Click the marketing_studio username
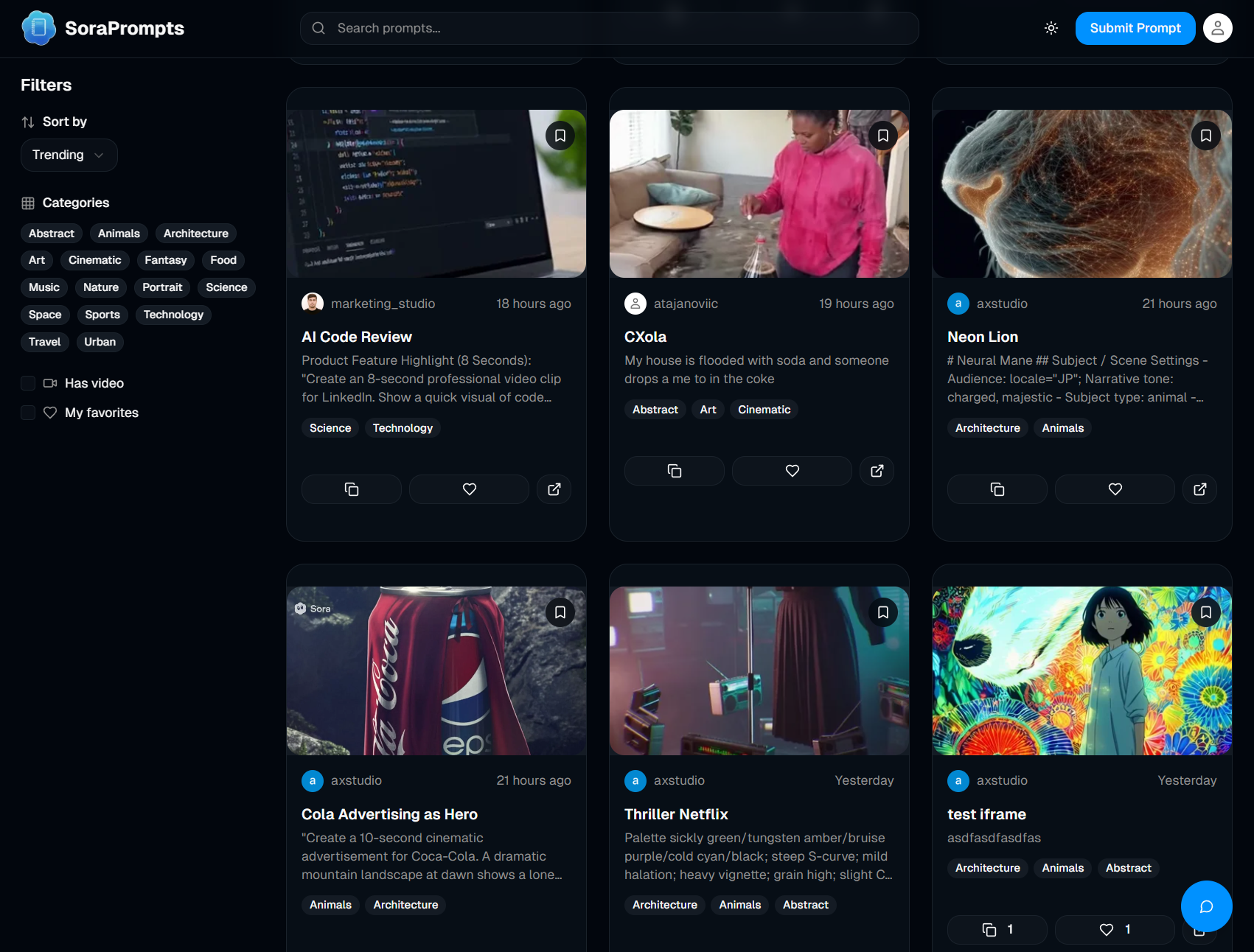This screenshot has height=952, width=1254. pos(383,304)
